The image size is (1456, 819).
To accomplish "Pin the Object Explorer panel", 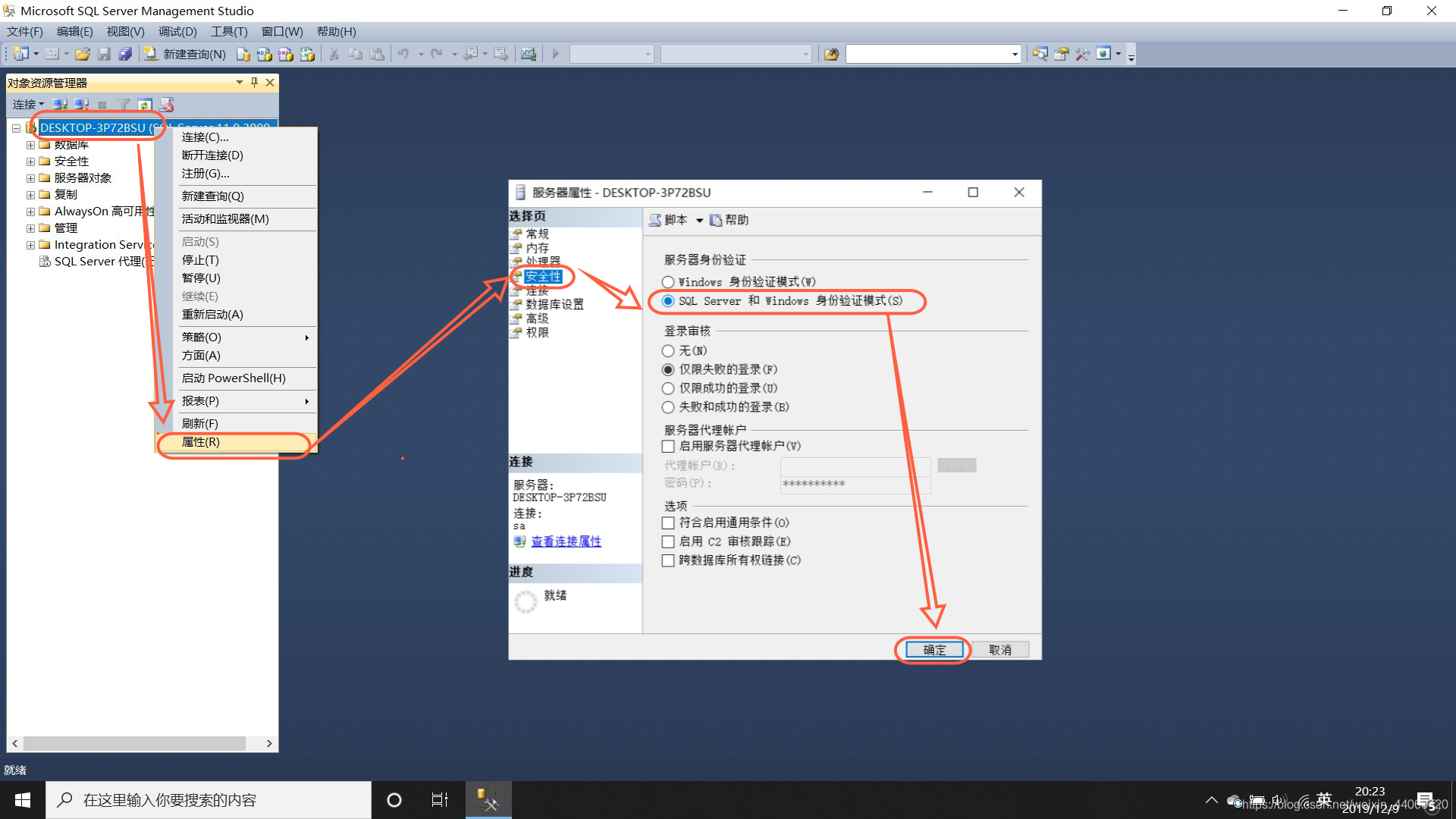I will (x=254, y=82).
